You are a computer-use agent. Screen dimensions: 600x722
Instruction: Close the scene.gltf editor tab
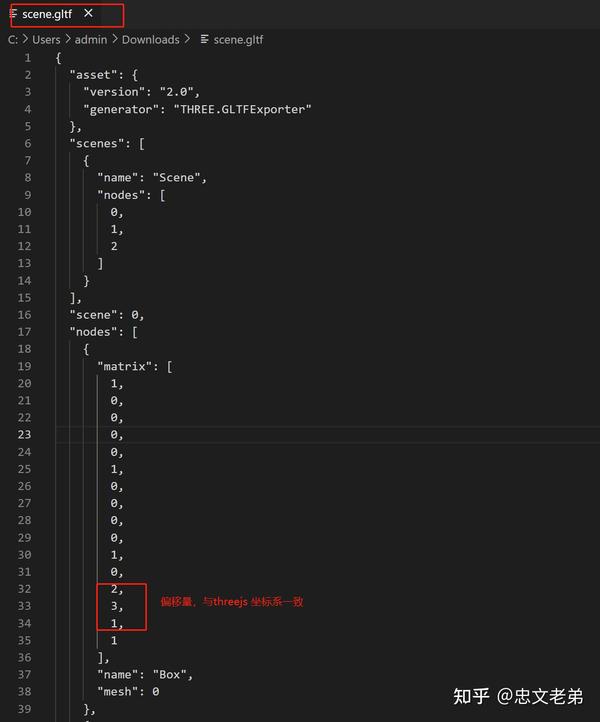tap(88, 13)
